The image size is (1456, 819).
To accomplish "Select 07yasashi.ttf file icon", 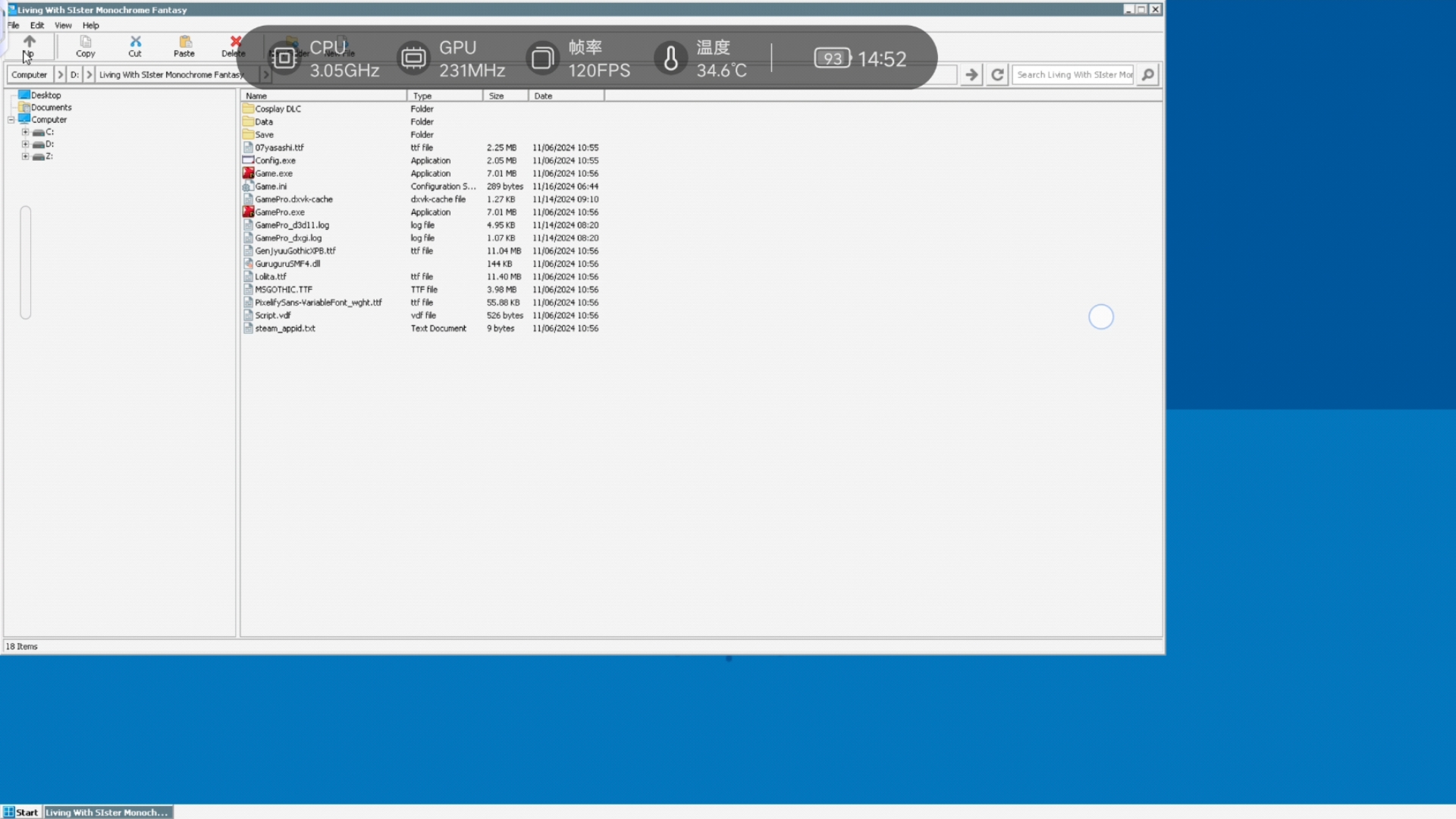I will pyautogui.click(x=248, y=147).
